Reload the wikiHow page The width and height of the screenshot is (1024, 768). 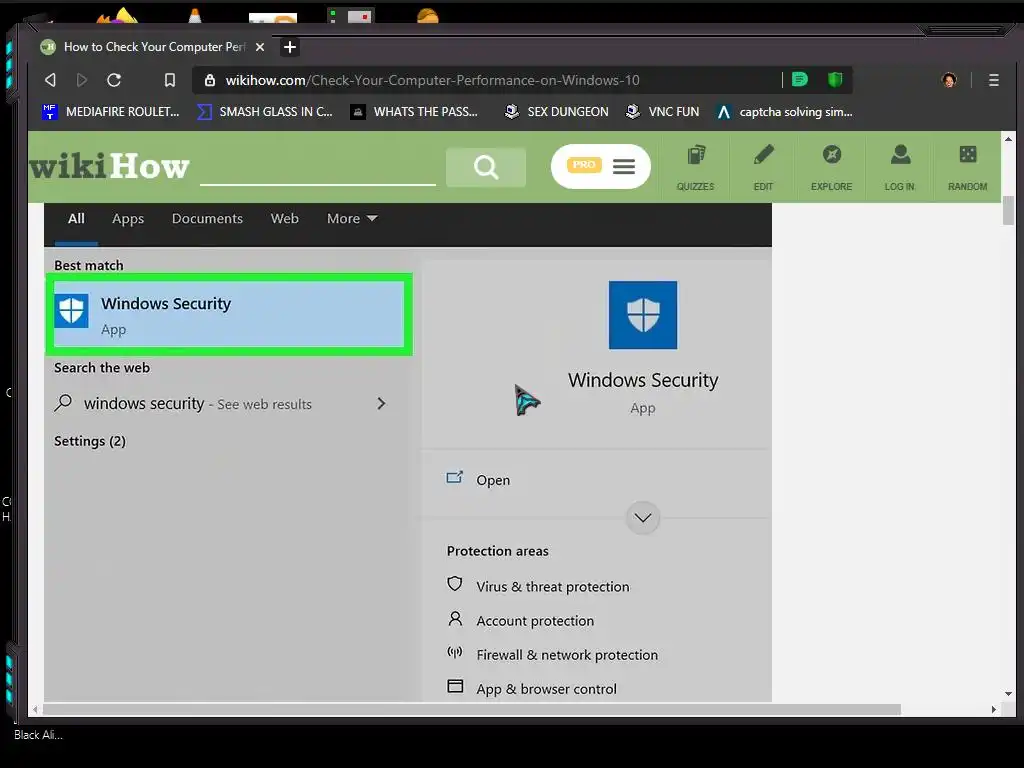point(114,80)
